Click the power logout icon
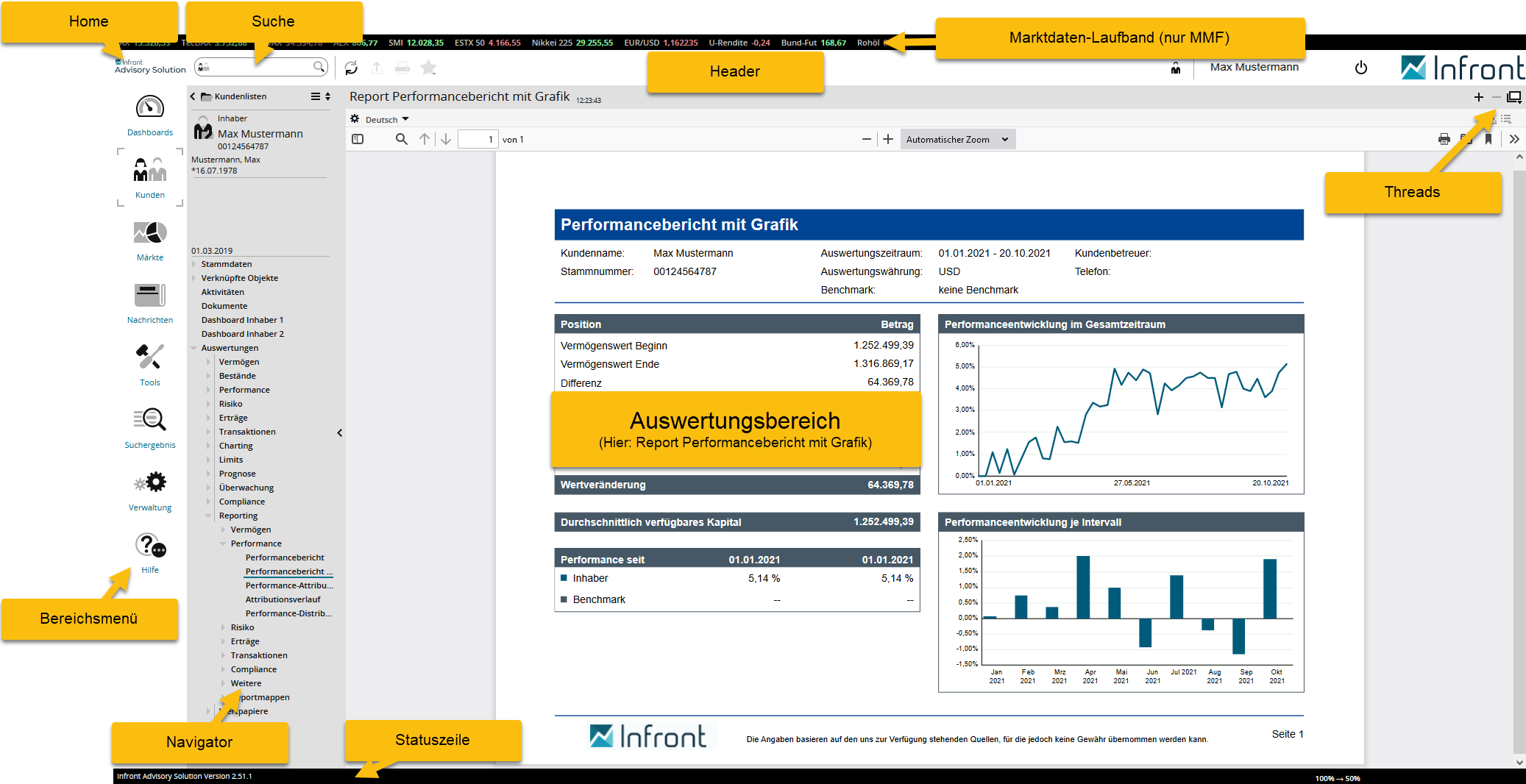Viewport: 1526px width, 784px height. [1360, 68]
